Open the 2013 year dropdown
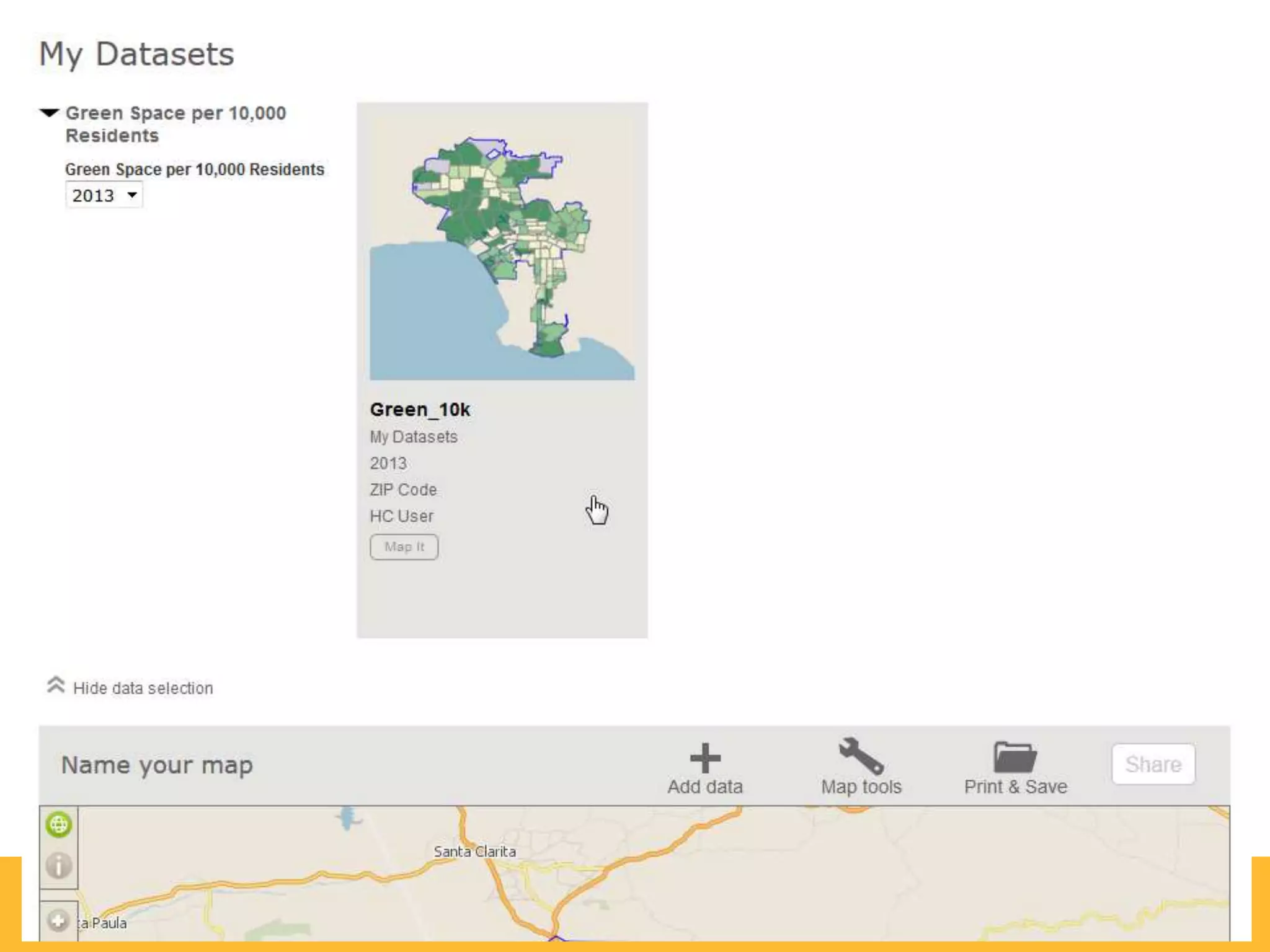This screenshot has width=1270, height=952. 104,195
